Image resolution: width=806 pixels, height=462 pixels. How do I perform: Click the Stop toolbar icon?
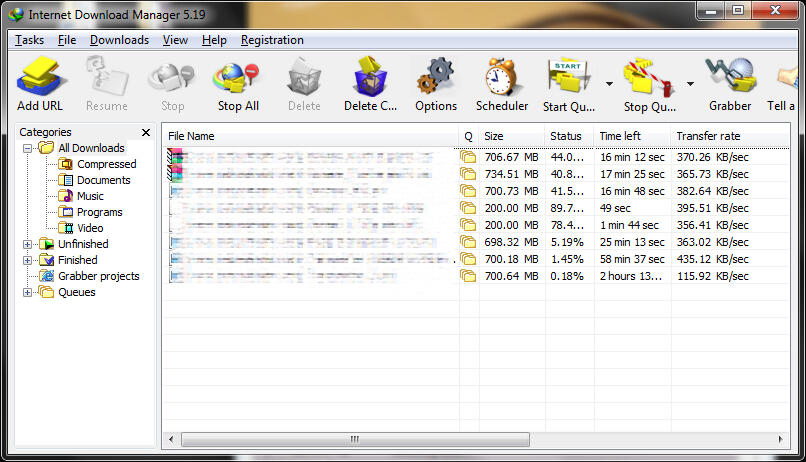(172, 79)
